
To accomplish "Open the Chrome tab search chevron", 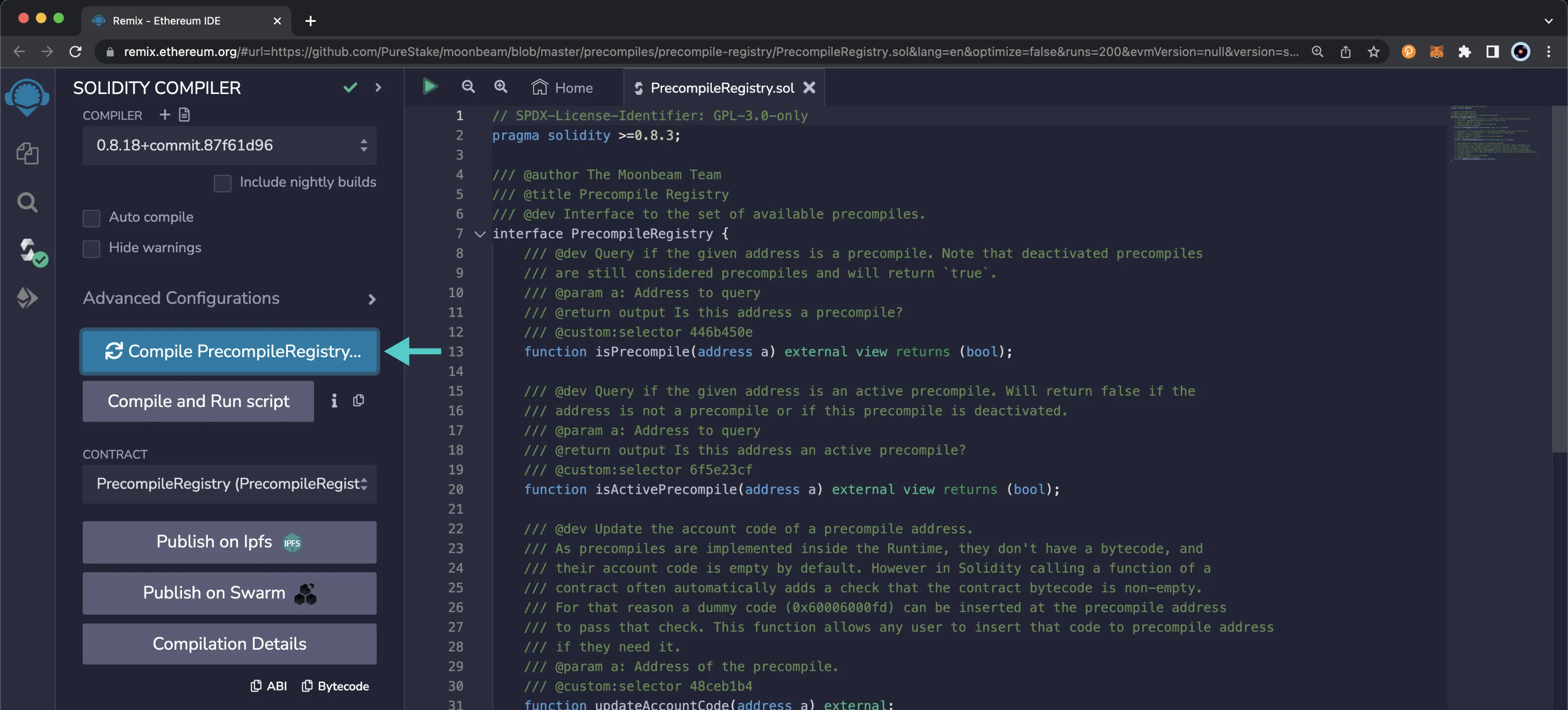I will [x=1549, y=21].
